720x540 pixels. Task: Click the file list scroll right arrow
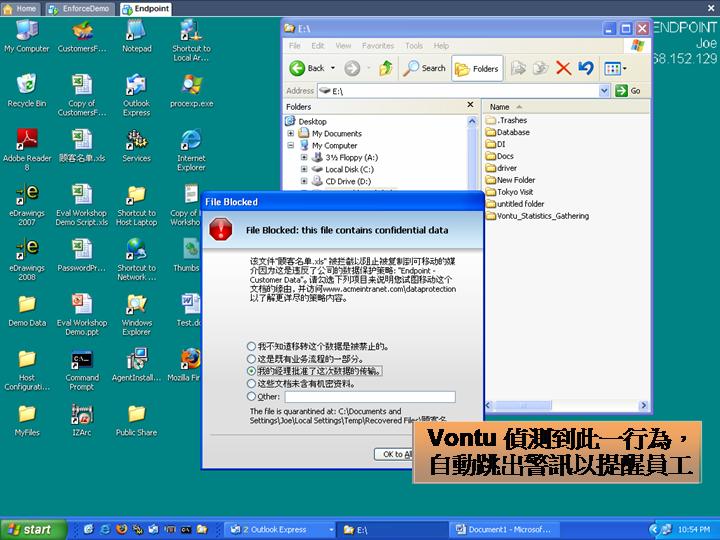pyautogui.click(x=643, y=405)
